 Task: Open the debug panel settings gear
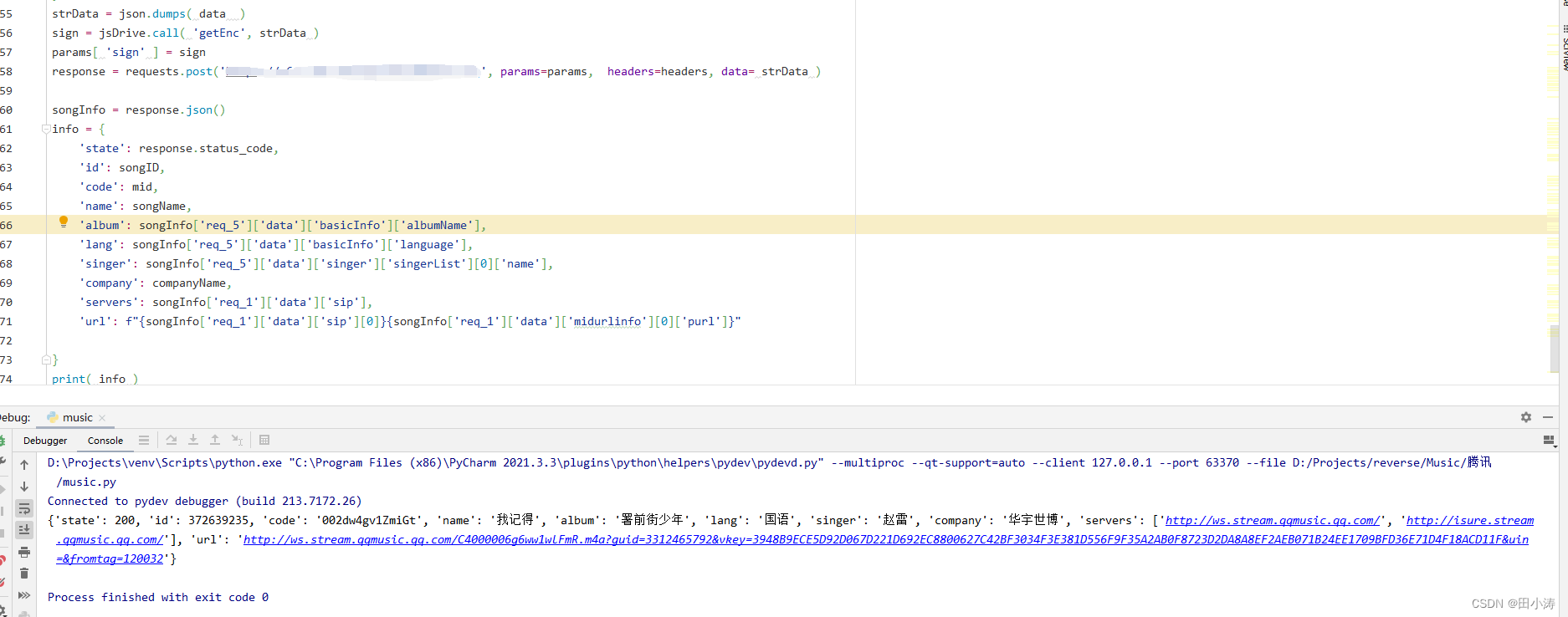pyautogui.click(x=1526, y=417)
